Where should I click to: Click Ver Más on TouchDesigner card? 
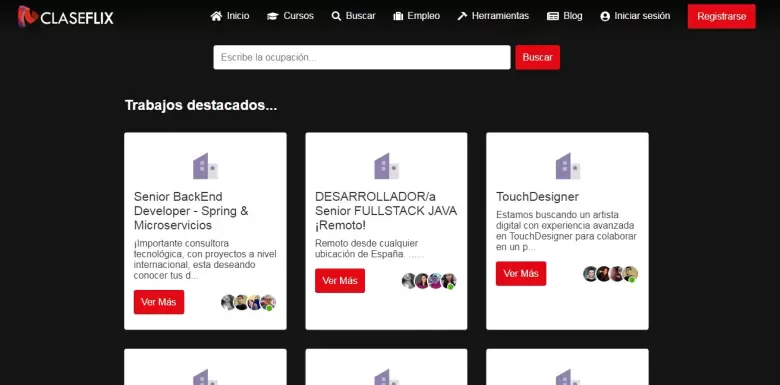pos(521,274)
